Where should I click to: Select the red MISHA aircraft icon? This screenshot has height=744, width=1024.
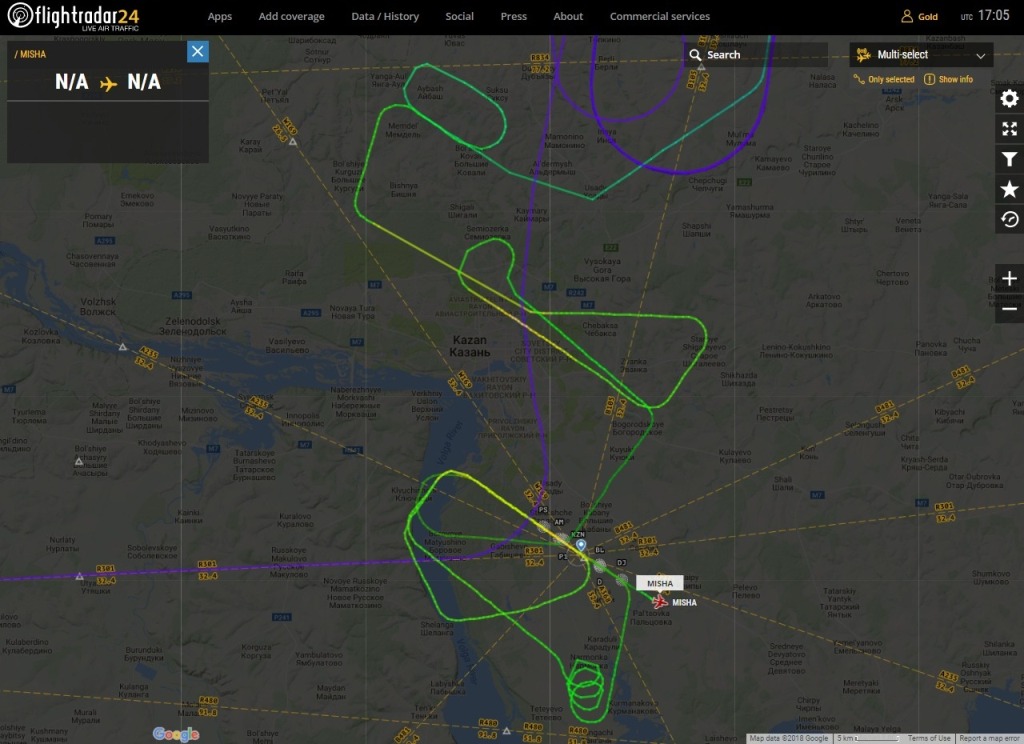point(660,602)
